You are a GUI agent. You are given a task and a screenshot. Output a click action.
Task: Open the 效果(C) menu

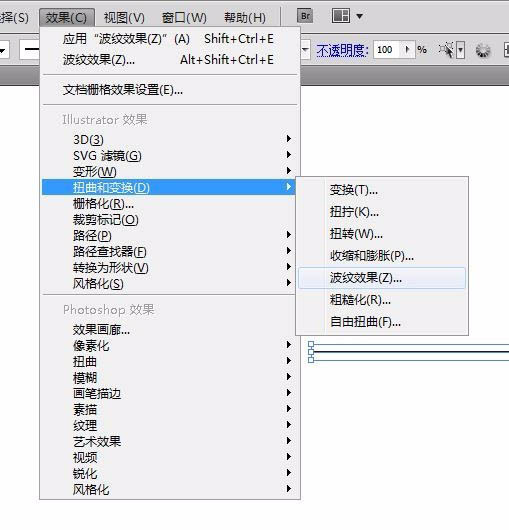(67, 18)
